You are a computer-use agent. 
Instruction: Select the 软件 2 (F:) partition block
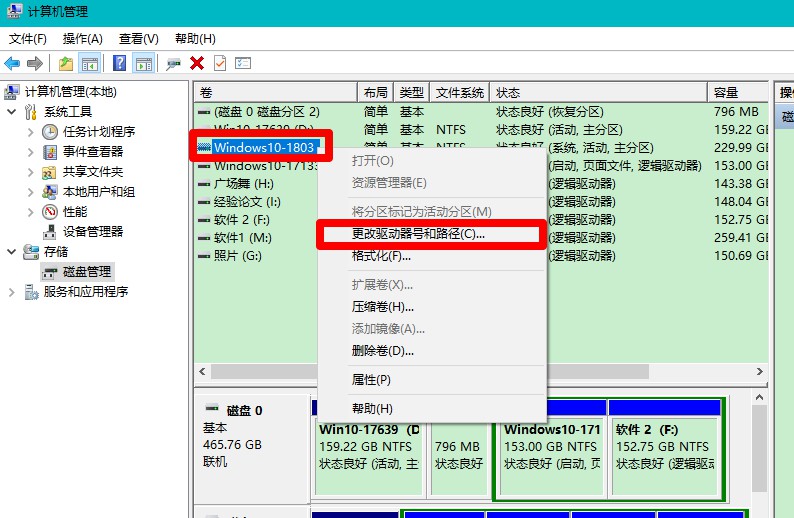tap(664, 444)
